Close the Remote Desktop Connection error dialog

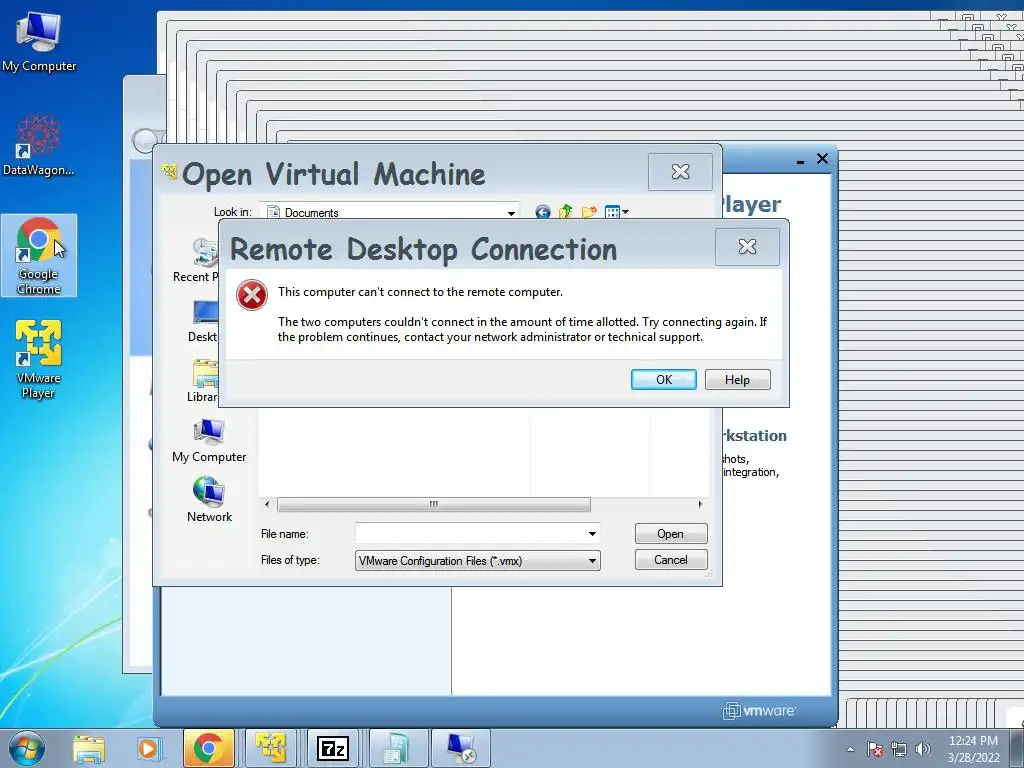pyautogui.click(x=747, y=247)
